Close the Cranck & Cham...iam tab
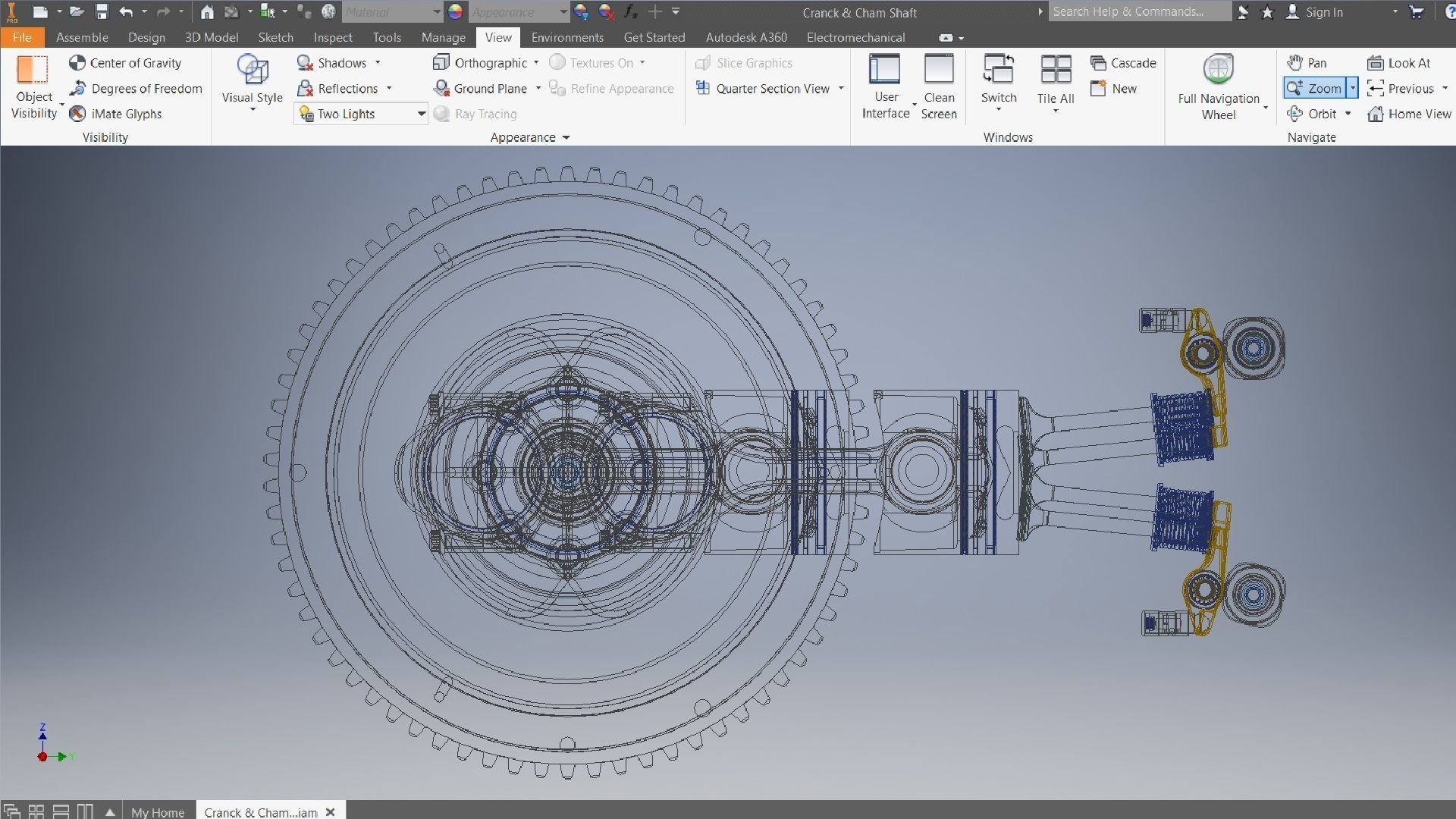This screenshot has width=1456, height=819. tap(330, 812)
